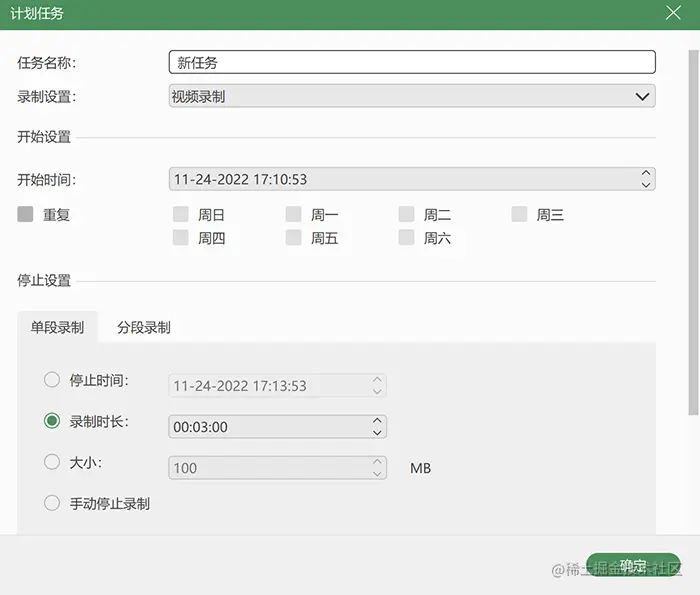This screenshot has height=595, width=700.
Task: Decrease the 开始时间 with down arrow
Action: 646,185
